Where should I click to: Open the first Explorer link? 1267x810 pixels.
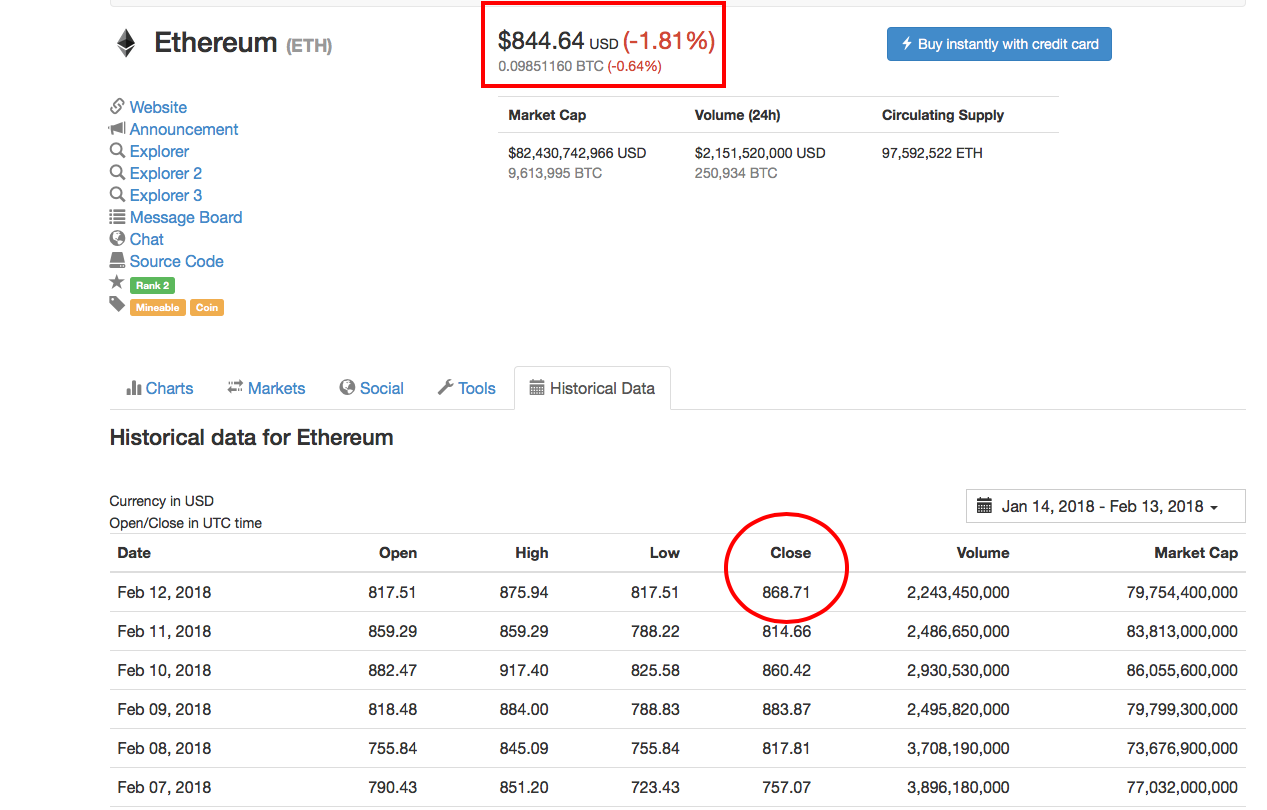[x=159, y=151]
